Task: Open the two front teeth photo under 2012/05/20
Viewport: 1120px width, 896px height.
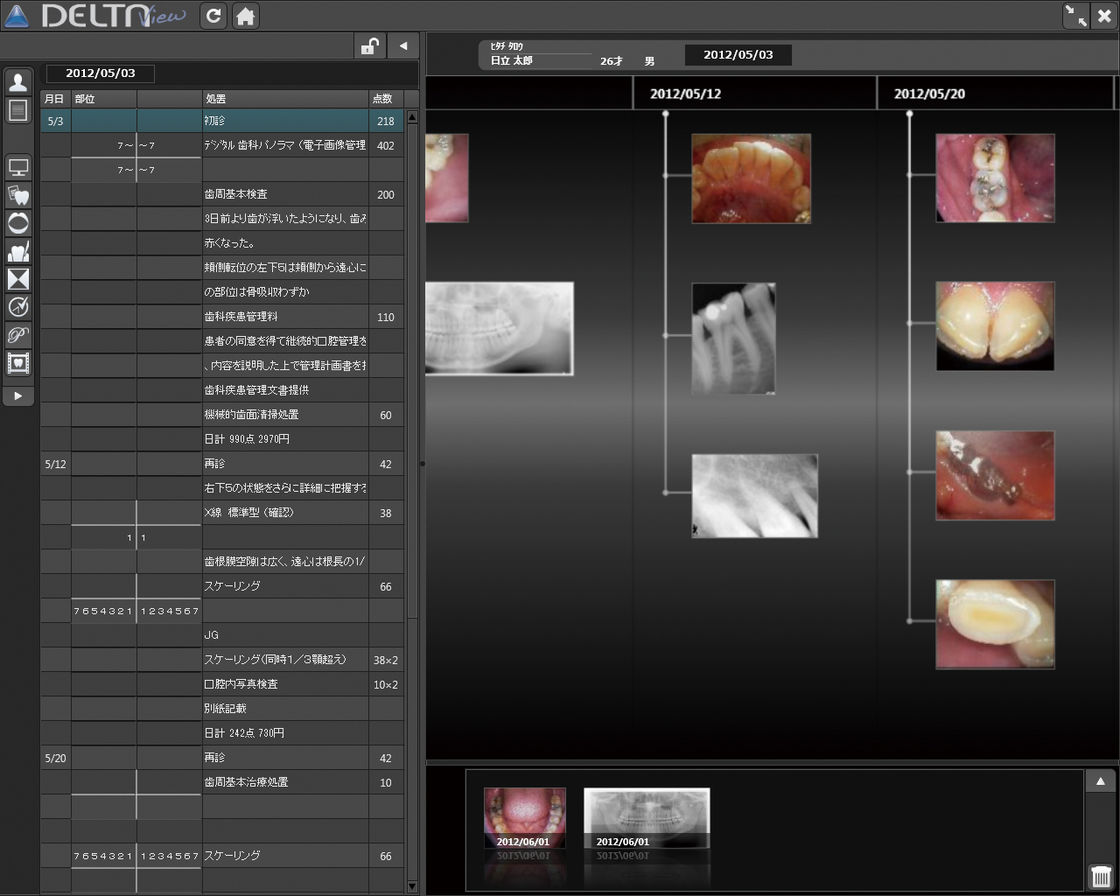Action: 995,326
